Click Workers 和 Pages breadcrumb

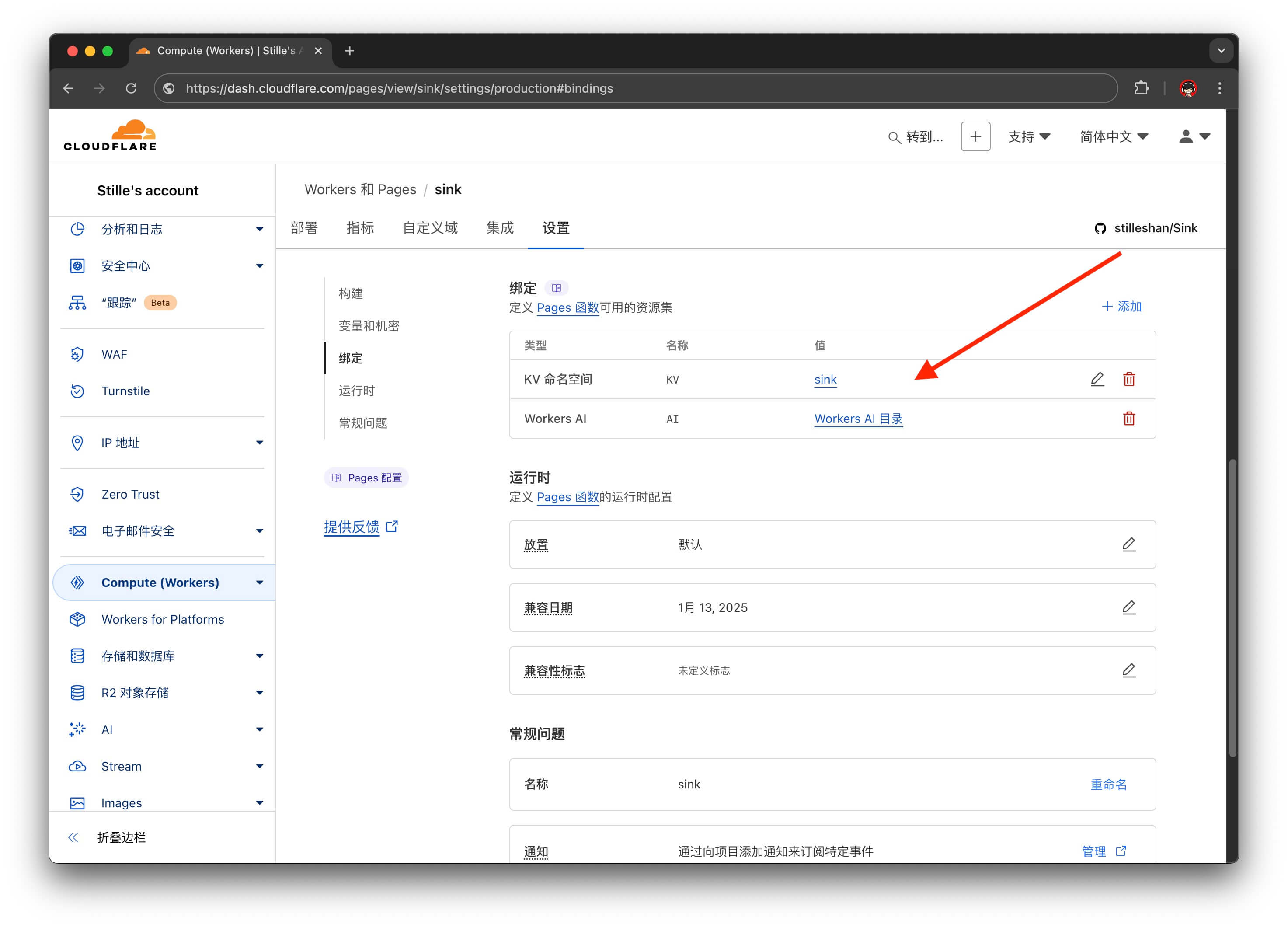pyautogui.click(x=360, y=189)
